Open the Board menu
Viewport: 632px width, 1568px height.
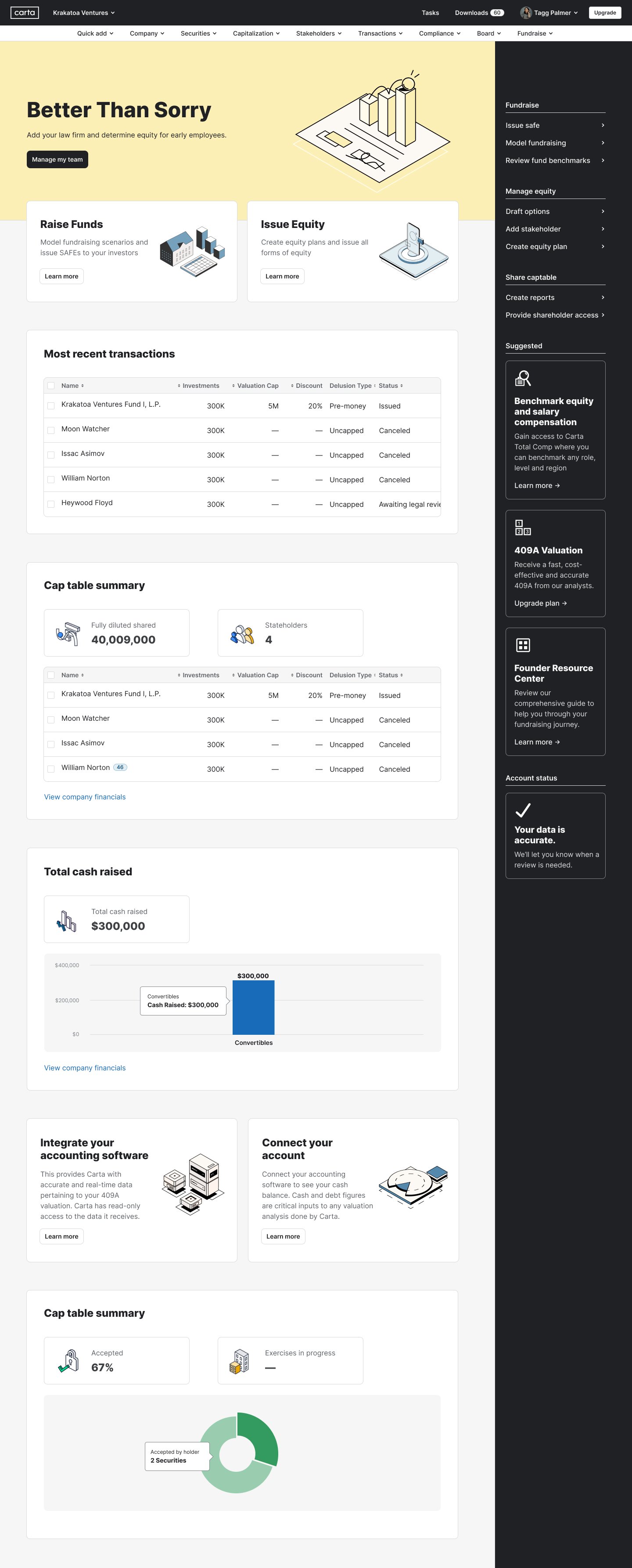pyautogui.click(x=489, y=33)
